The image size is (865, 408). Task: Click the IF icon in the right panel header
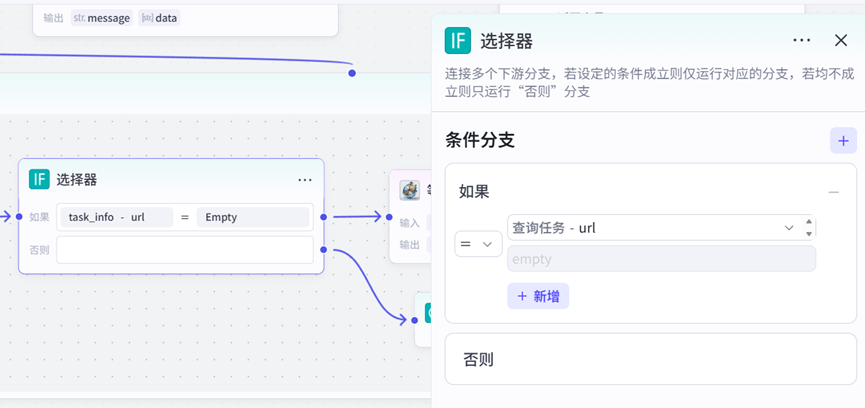[x=458, y=40]
